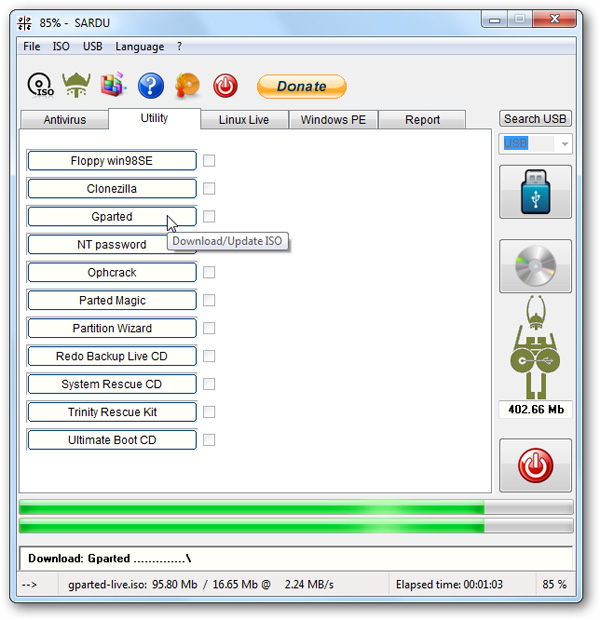
Task: Click the colorful archive books toolbar icon
Action: pyautogui.click(x=113, y=85)
